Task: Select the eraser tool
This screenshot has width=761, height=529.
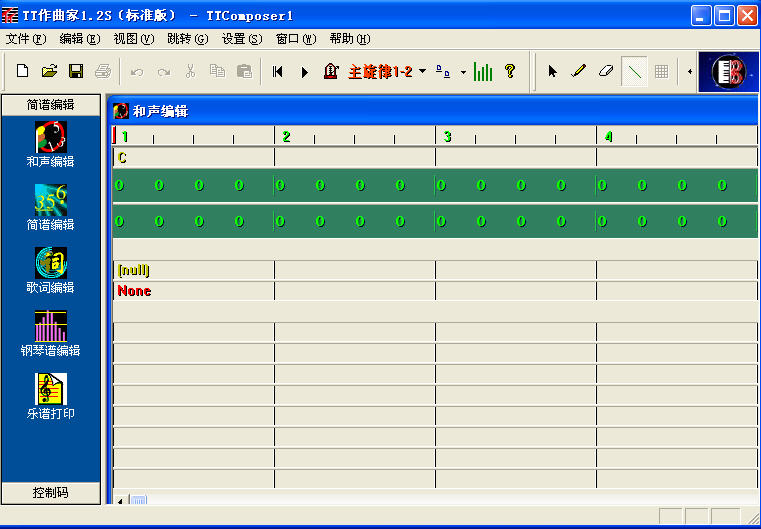Action: tap(606, 71)
